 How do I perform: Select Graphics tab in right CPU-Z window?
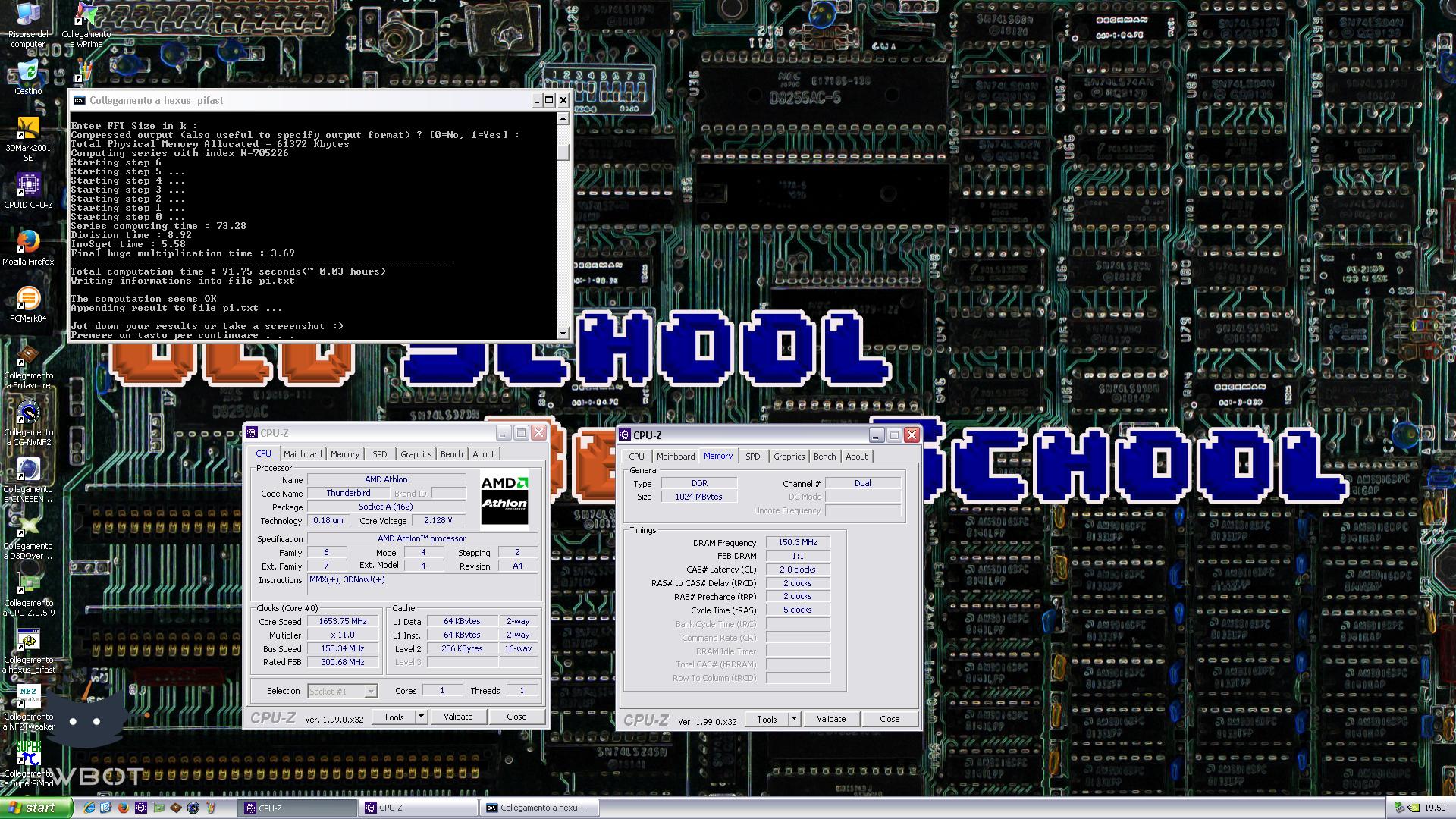tap(789, 457)
